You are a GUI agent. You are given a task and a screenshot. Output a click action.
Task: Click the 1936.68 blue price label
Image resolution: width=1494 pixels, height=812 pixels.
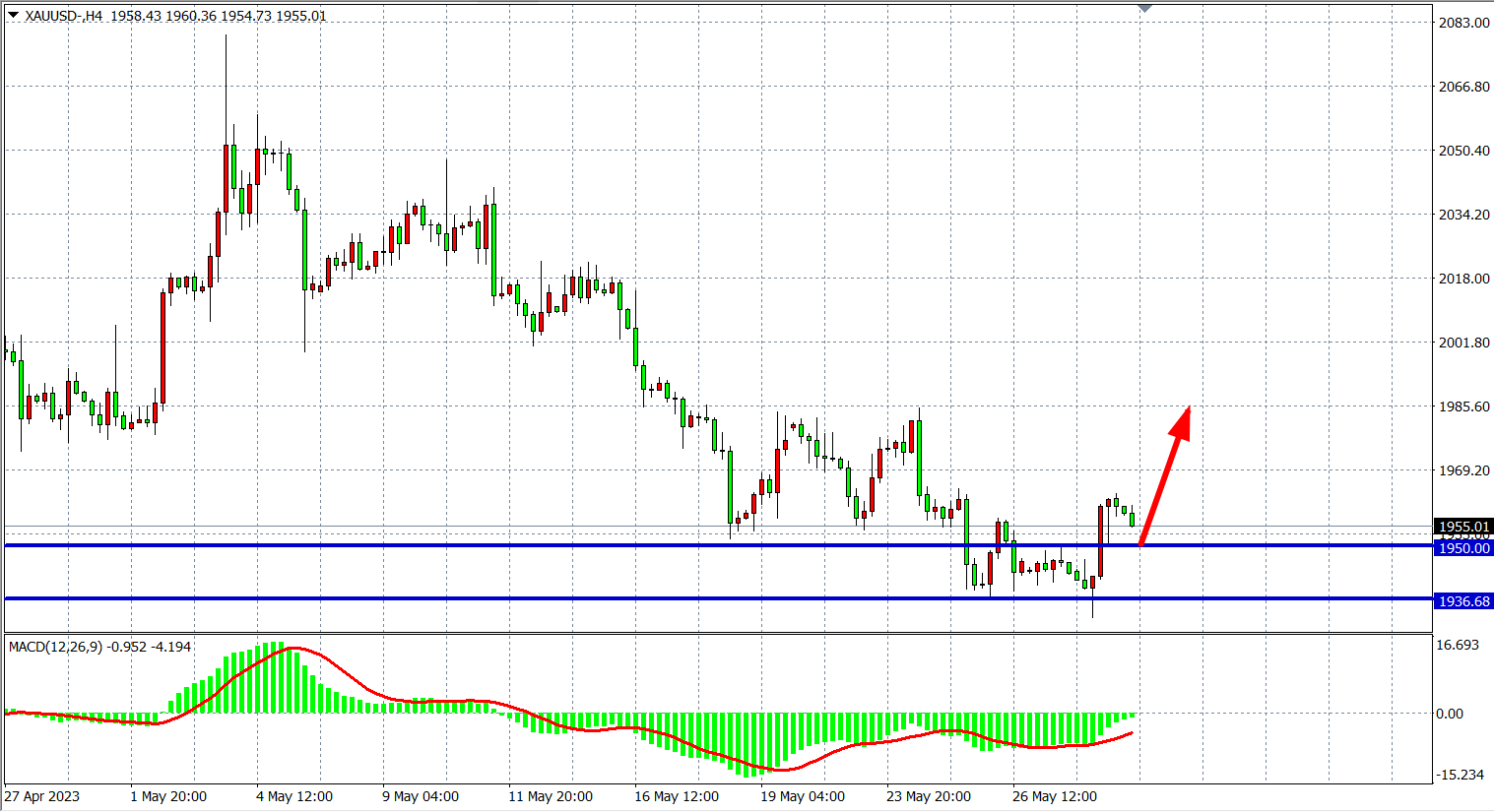point(1463,601)
